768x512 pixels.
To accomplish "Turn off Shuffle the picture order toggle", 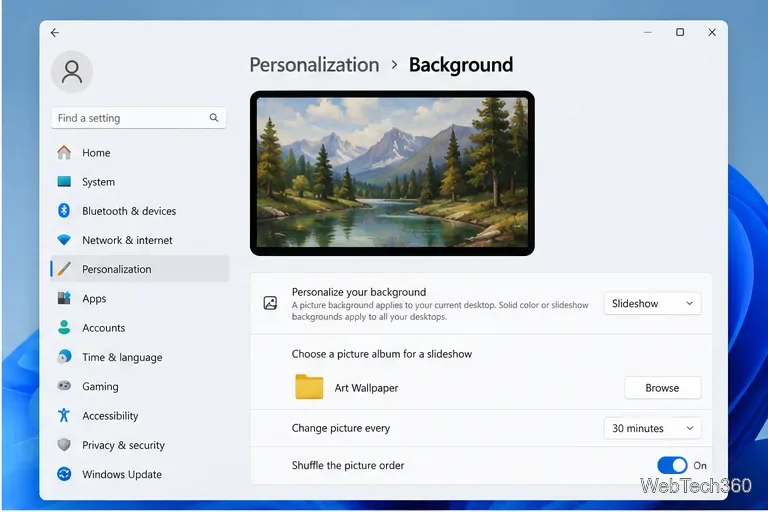I will [x=672, y=465].
